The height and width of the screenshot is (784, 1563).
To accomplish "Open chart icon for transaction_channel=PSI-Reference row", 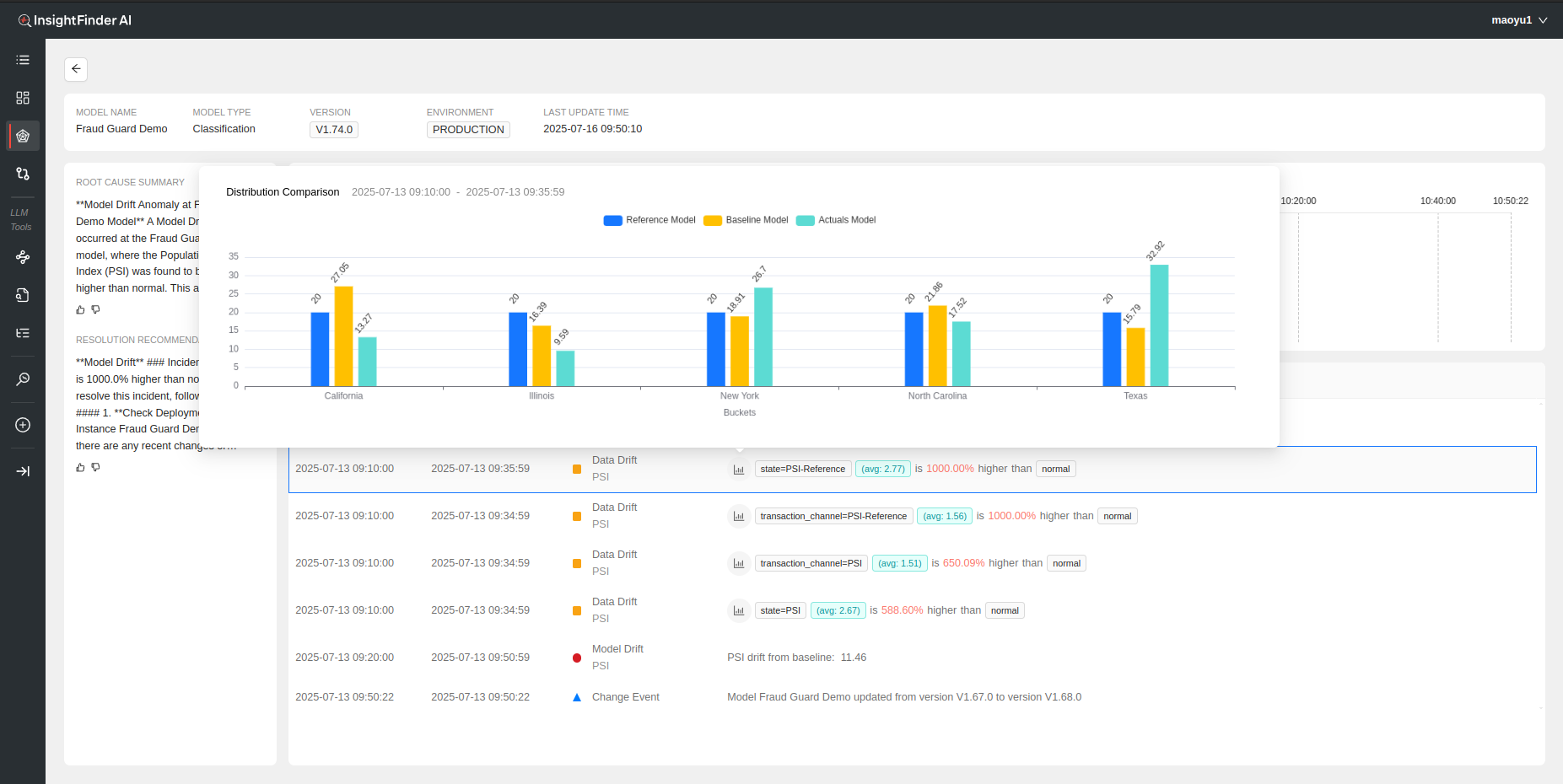I will click(739, 516).
